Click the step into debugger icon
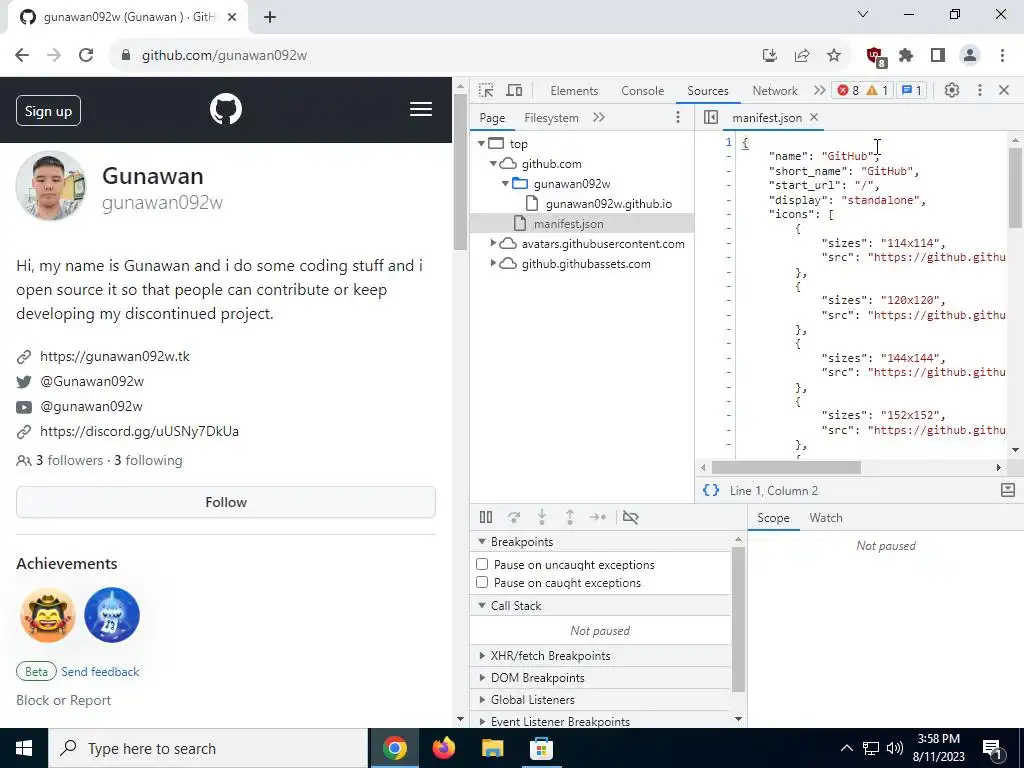Viewport: 1024px width, 768px height. pos(542,517)
